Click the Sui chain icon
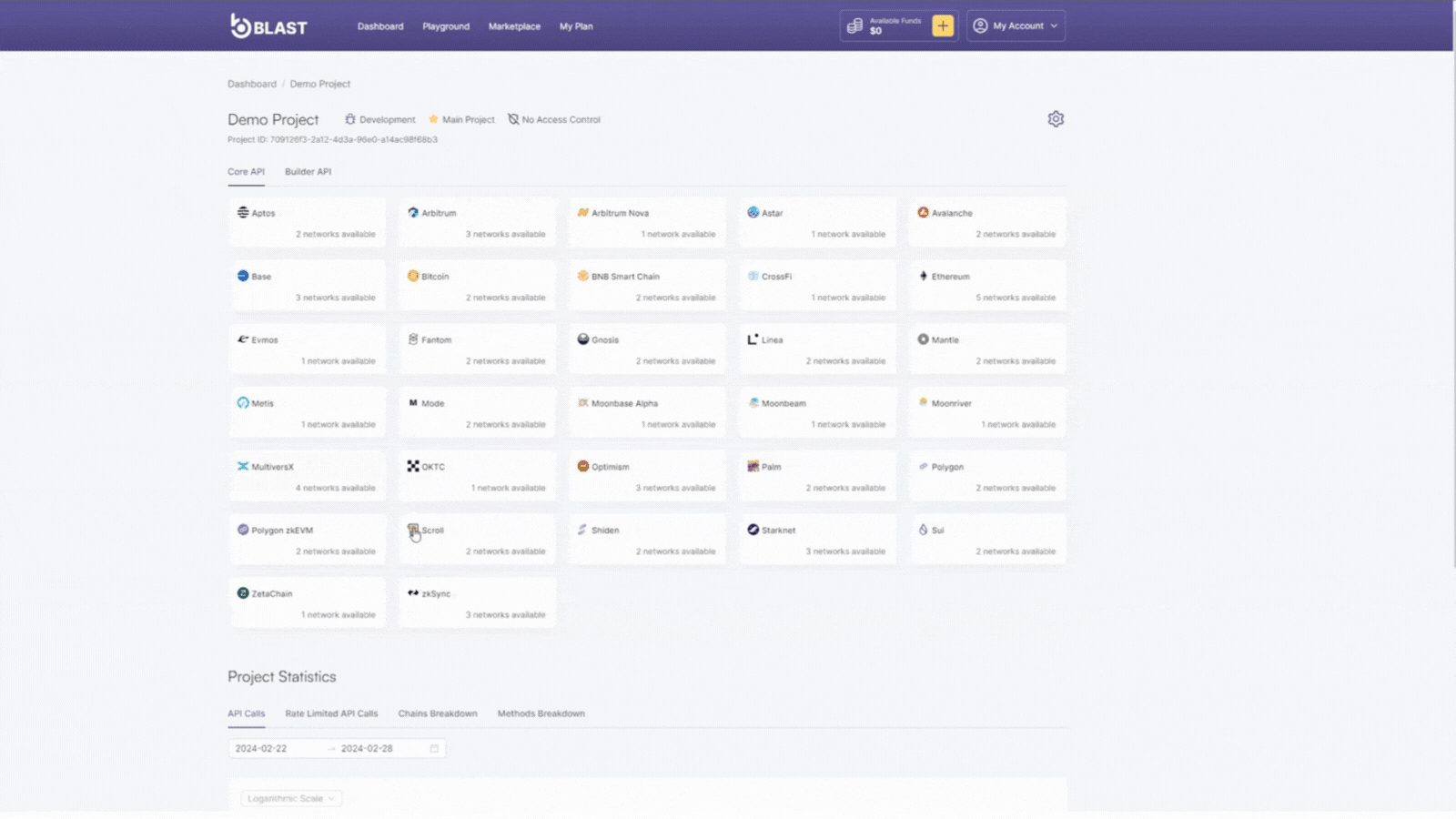 tap(923, 530)
